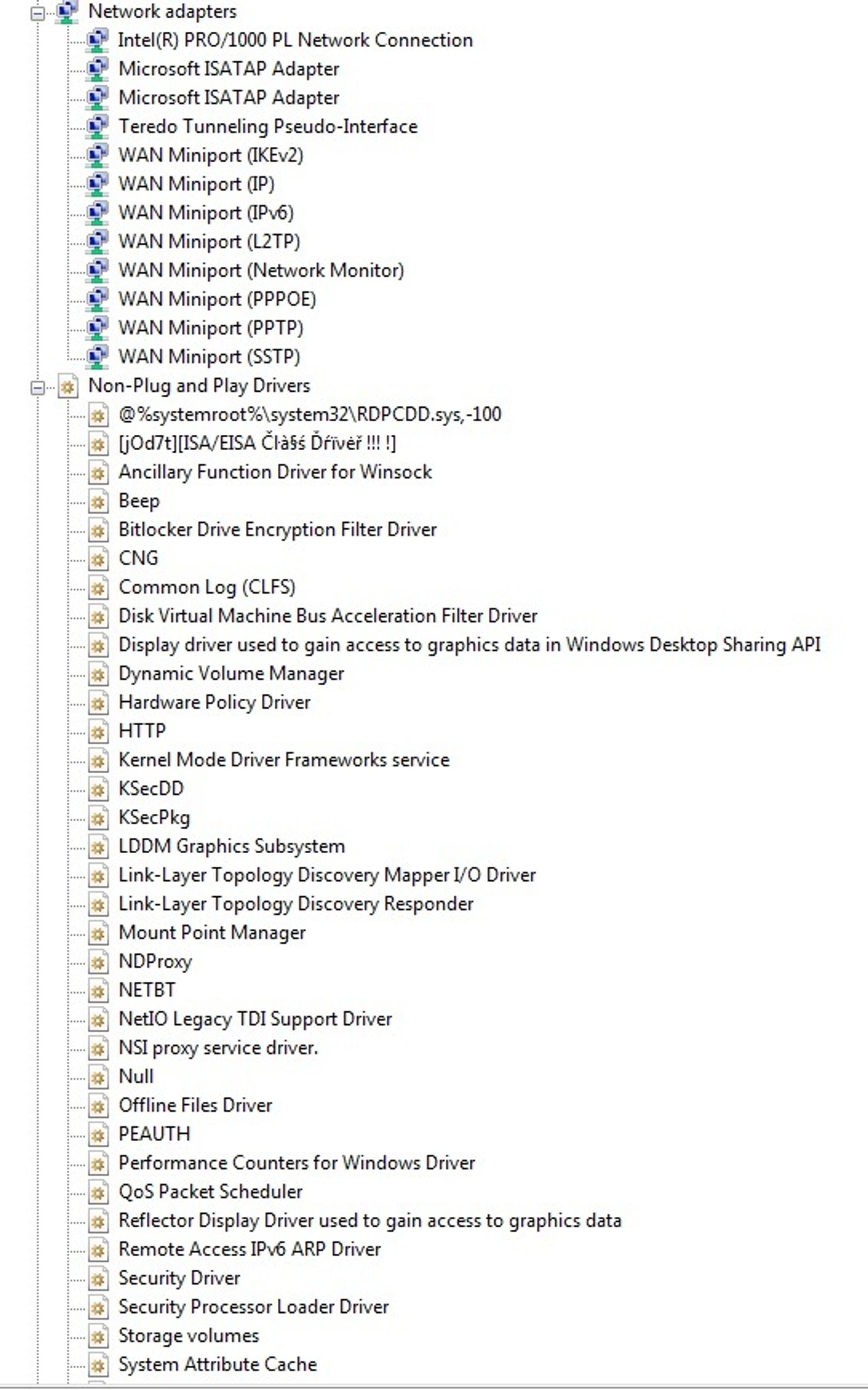Click the WAN Miniport (PPTP) icon
Screen dimensions: 868x1390
(97, 328)
